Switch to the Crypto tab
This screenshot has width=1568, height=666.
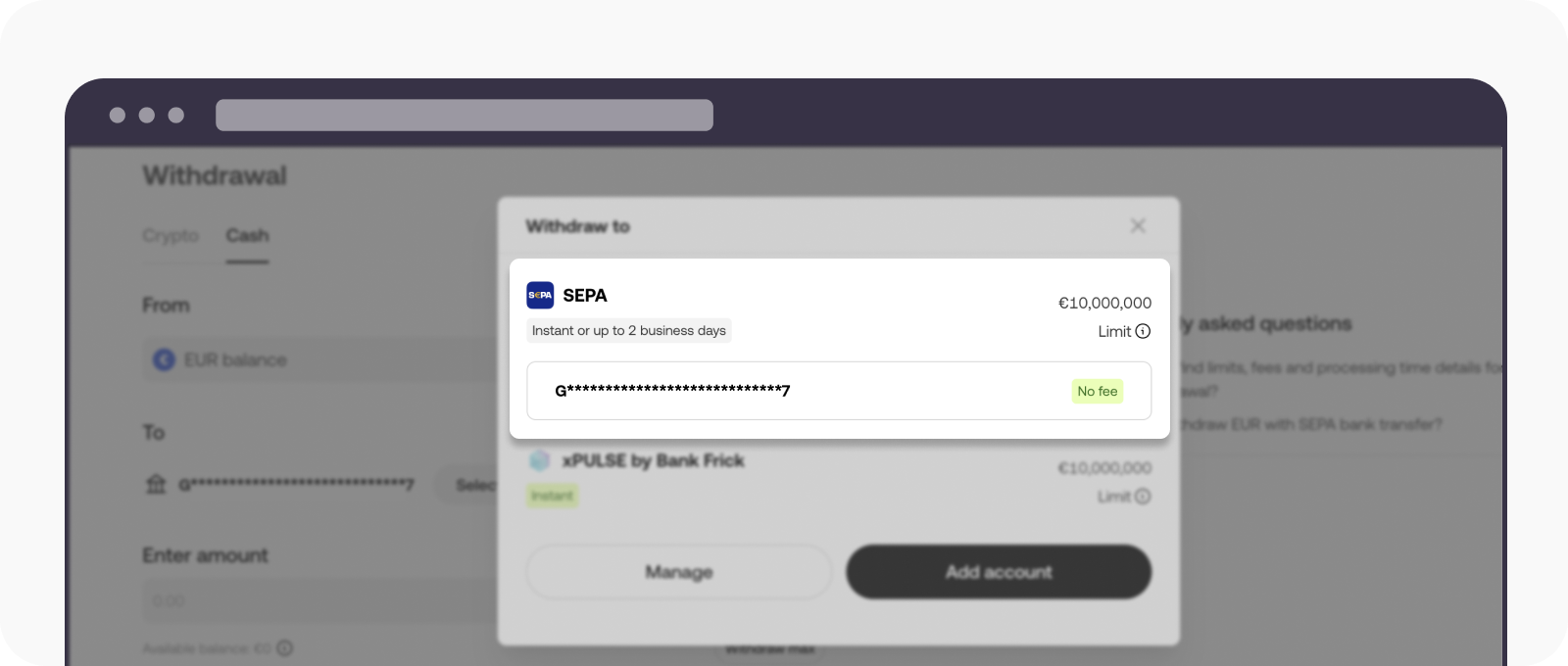[x=171, y=235]
